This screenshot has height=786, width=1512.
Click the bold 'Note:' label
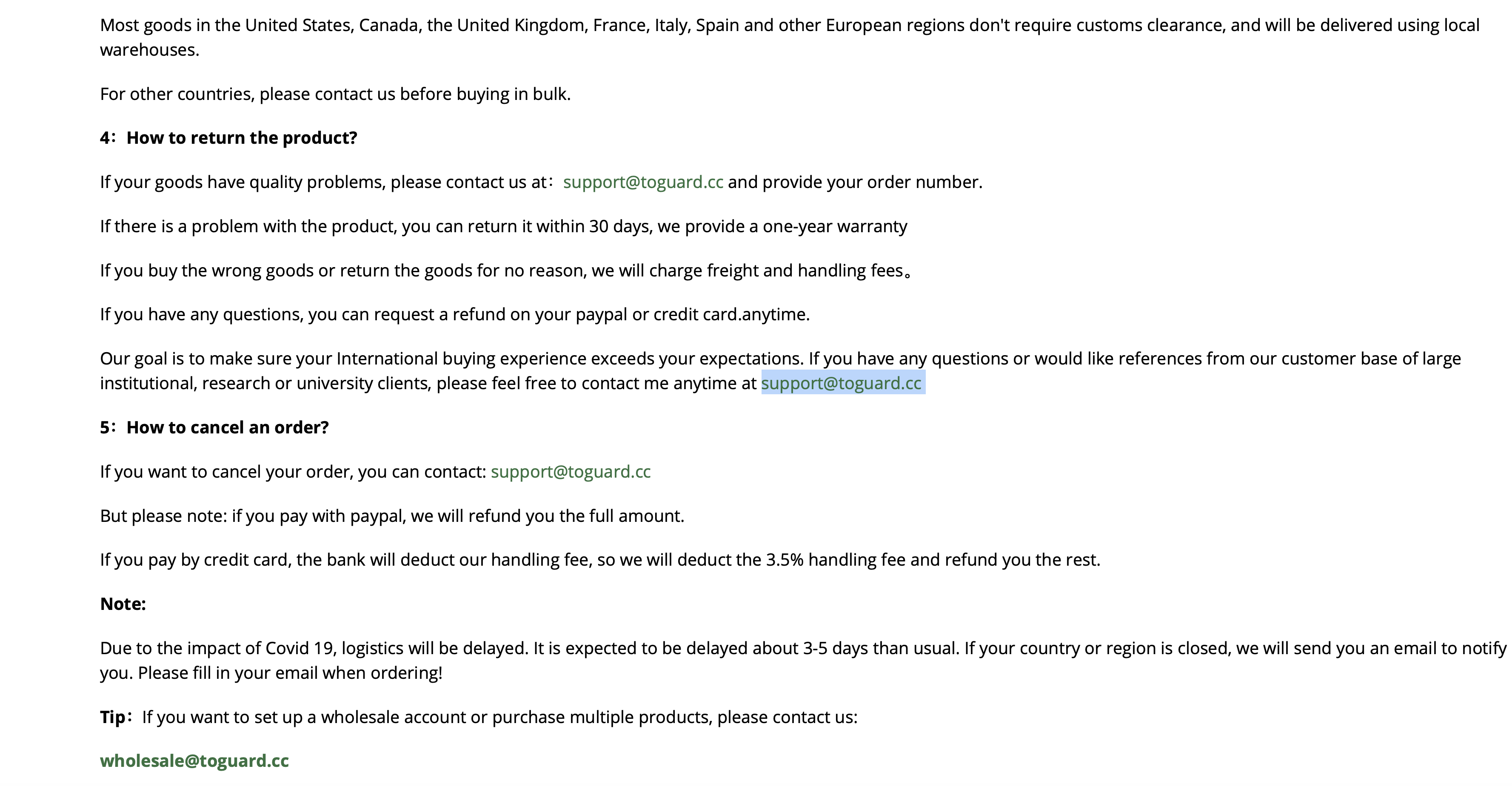pyautogui.click(x=123, y=604)
